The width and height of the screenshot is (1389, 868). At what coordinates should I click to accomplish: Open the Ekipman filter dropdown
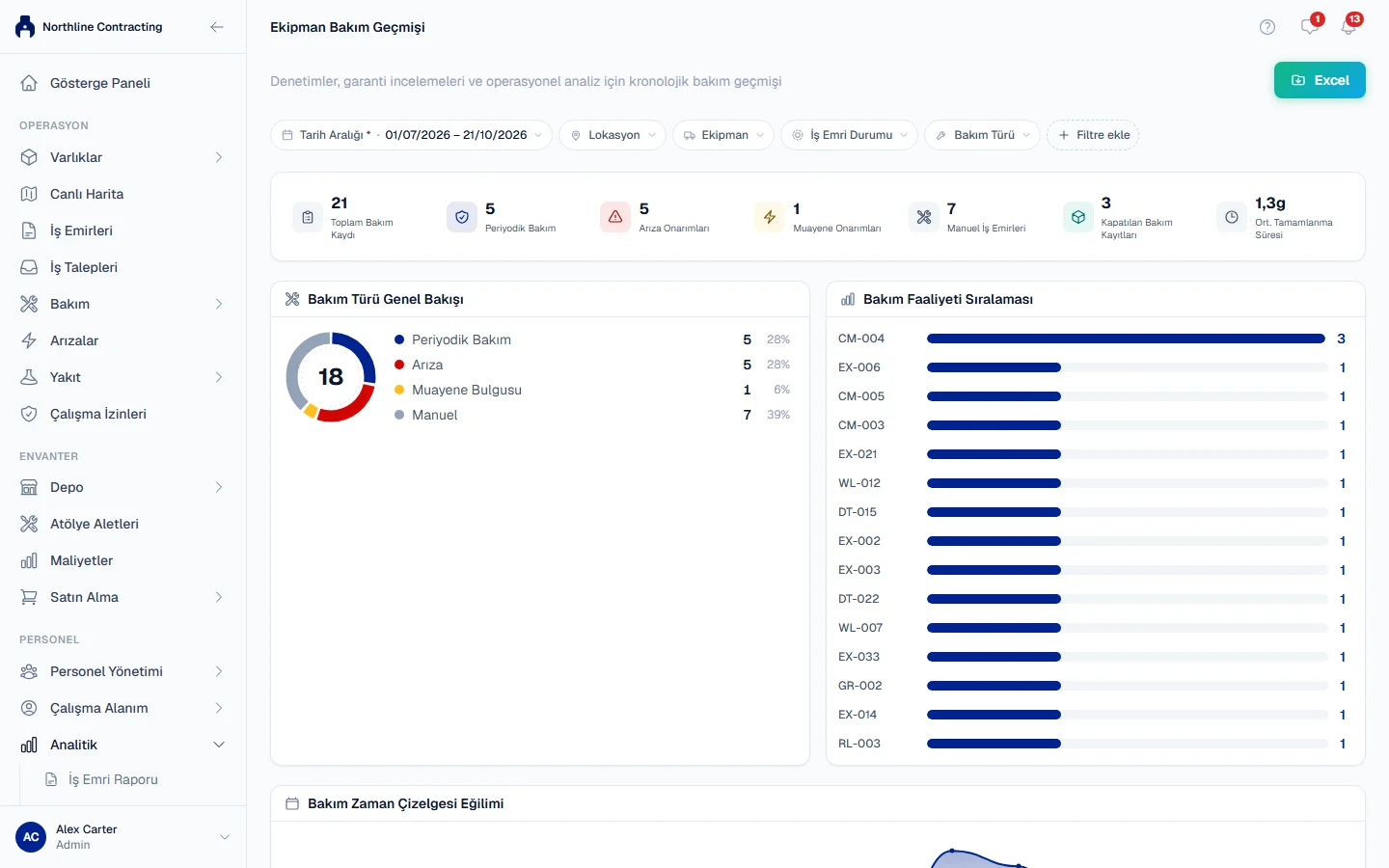723,135
